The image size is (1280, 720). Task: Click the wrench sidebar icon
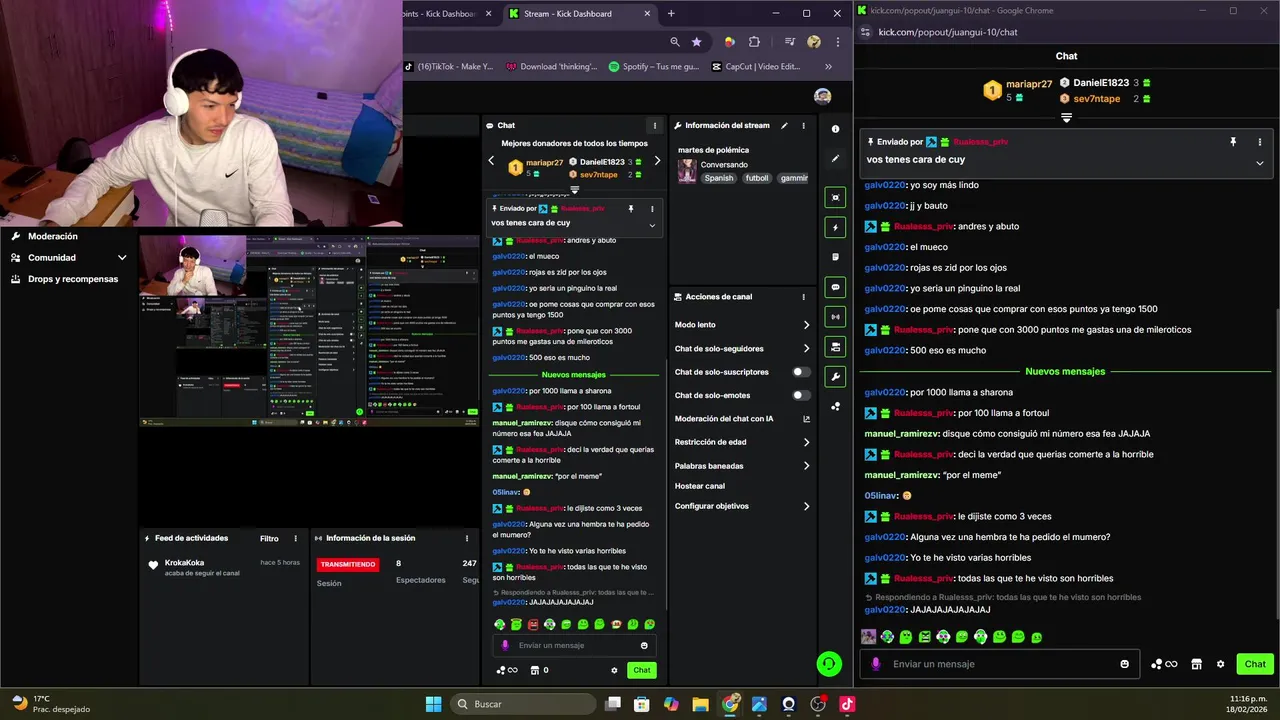835,377
